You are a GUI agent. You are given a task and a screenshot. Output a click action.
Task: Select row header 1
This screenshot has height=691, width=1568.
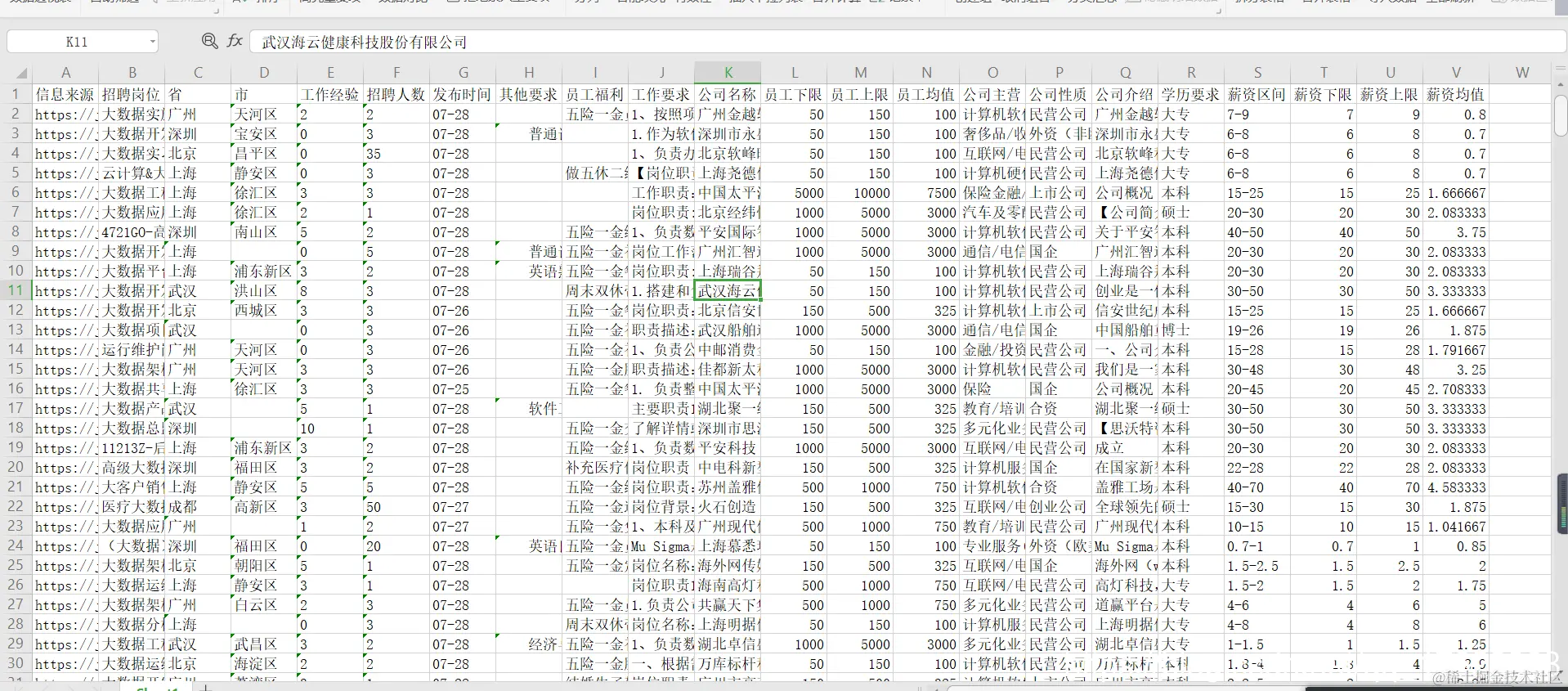point(16,94)
